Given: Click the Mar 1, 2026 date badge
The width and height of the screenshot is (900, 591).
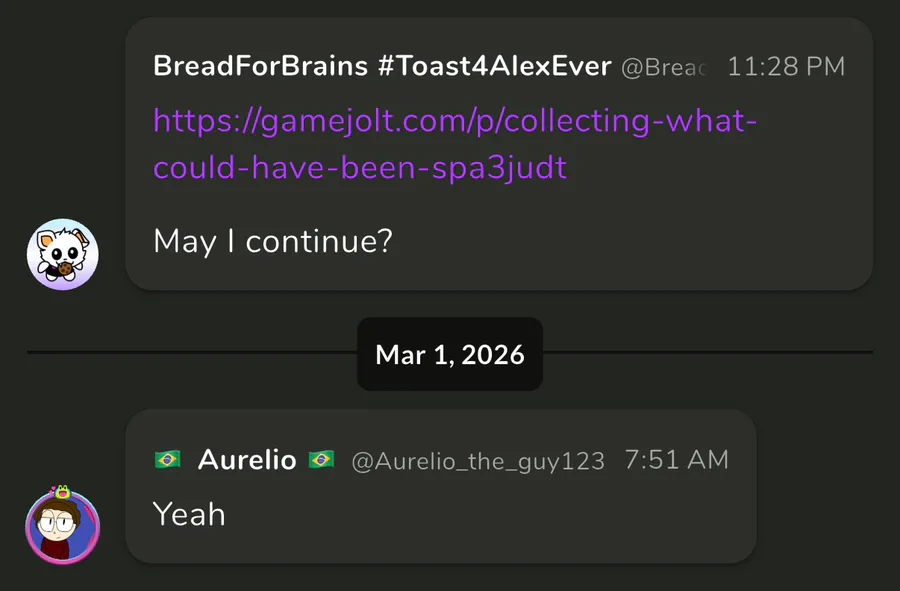Looking at the screenshot, I should [x=450, y=354].
